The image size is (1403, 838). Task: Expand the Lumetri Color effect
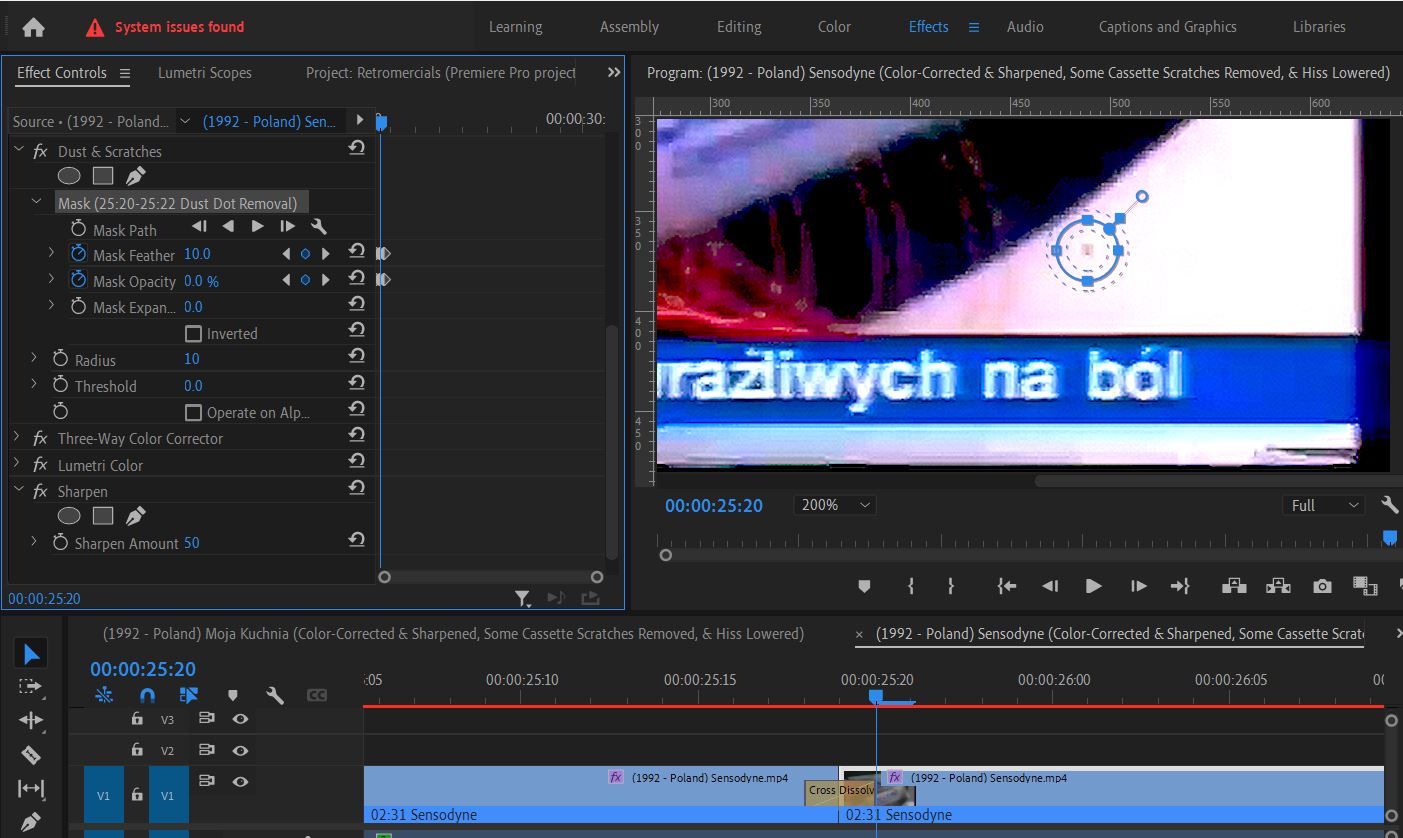point(17,464)
